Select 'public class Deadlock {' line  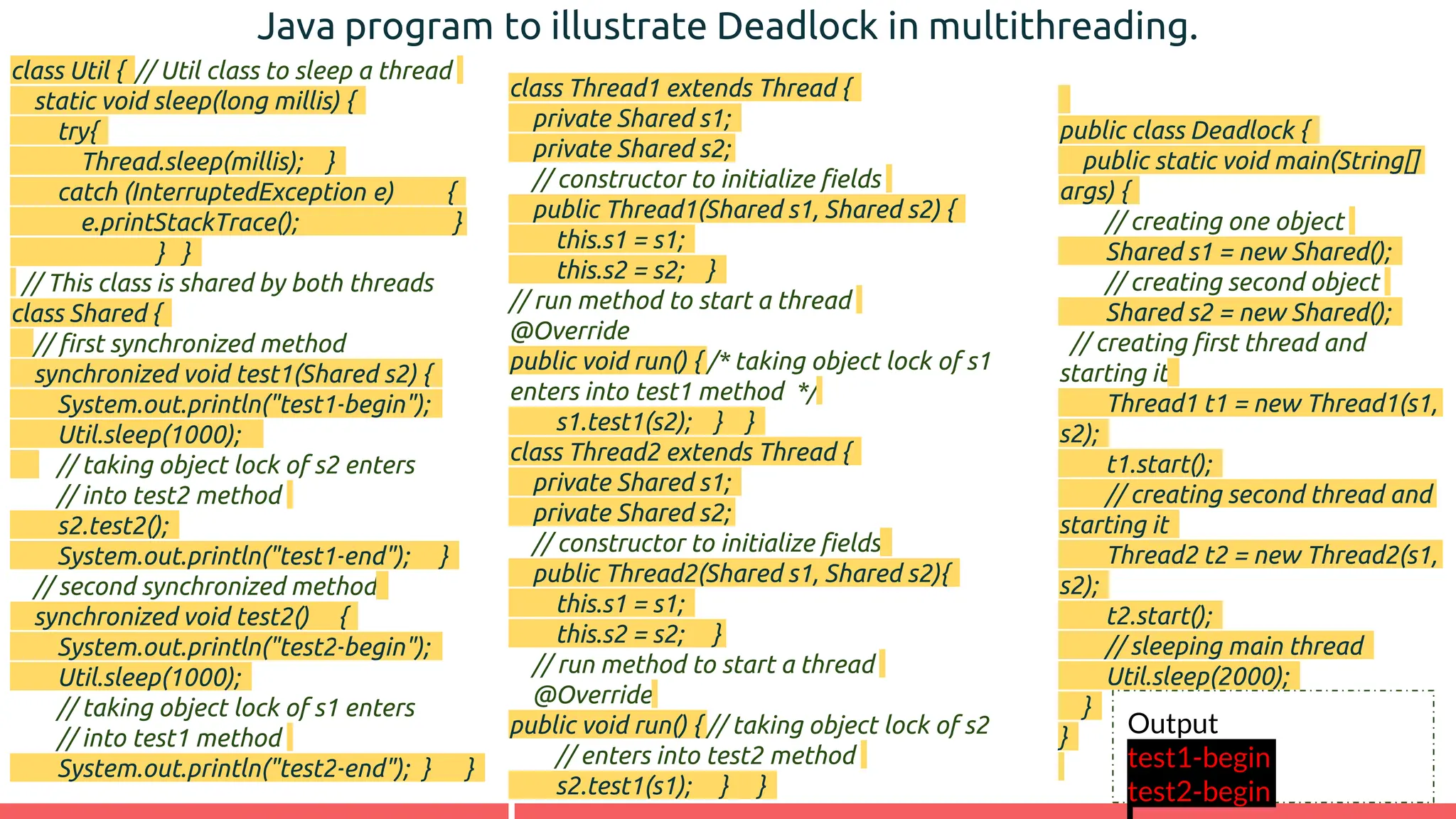pyautogui.click(x=1185, y=131)
